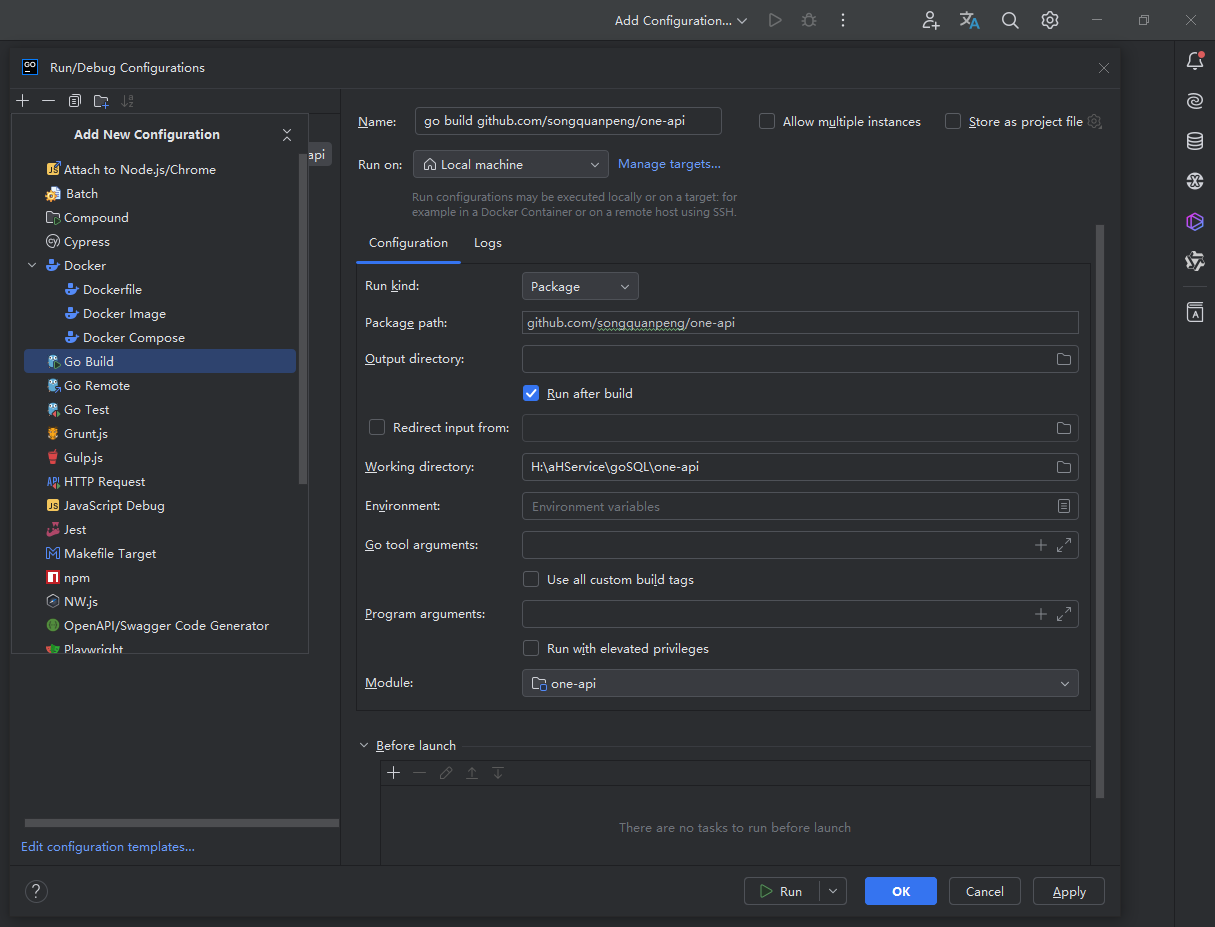Open the Module one-api dropdown

pos(799,684)
